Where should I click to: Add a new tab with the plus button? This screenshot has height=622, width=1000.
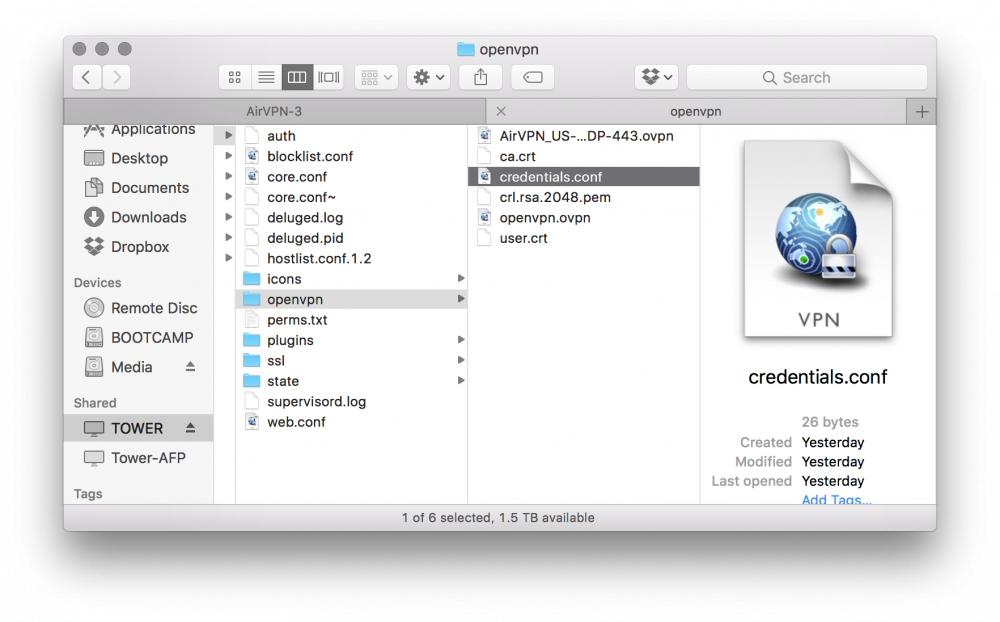pyautogui.click(x=922, y=112)
